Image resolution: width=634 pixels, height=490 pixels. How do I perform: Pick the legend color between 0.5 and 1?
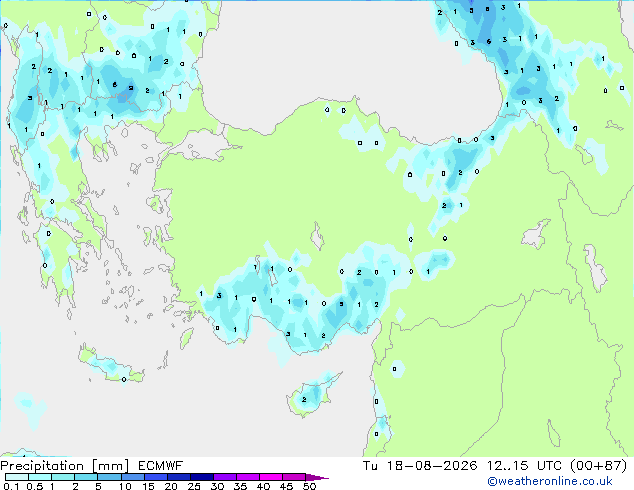coord(40,477)
